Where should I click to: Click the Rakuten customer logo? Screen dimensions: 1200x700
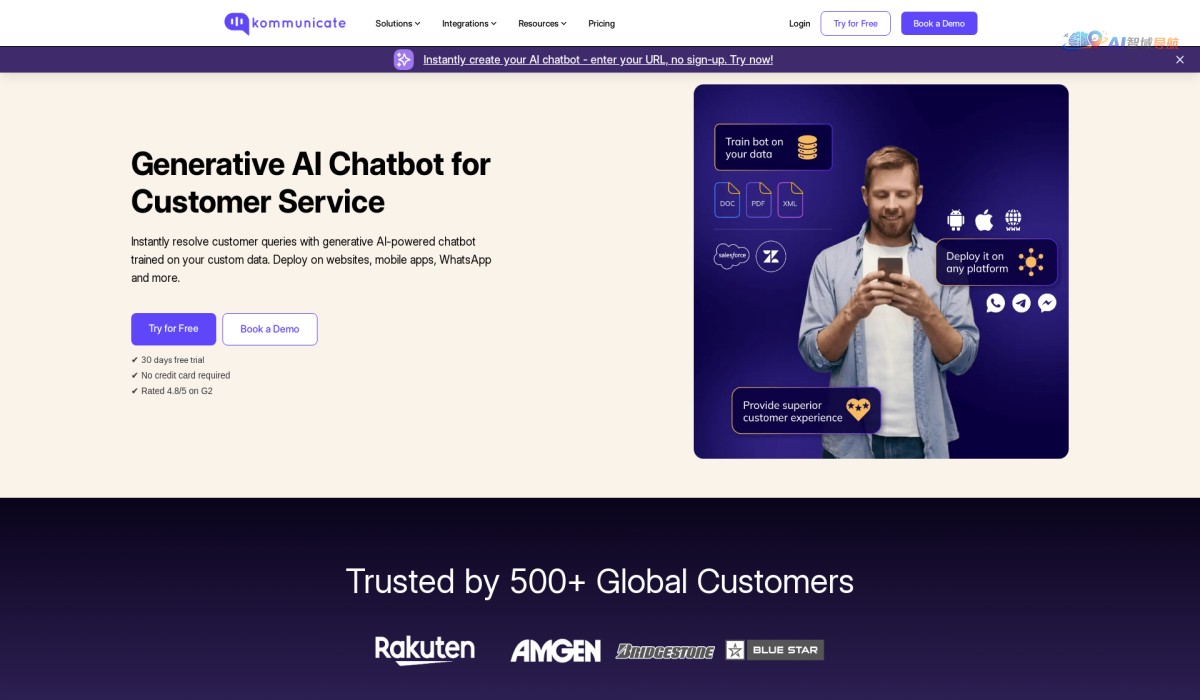(425, 650)
